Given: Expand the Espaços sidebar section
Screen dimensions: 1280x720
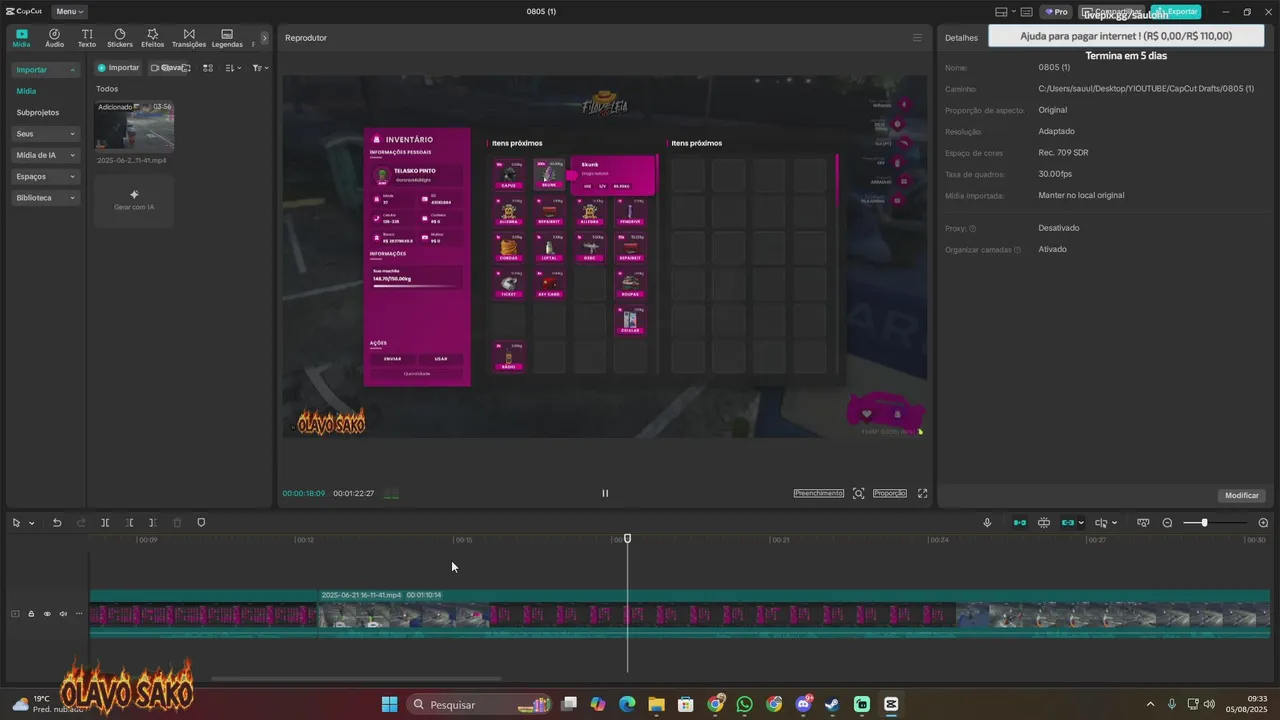Looking at the screenshot, I should tap(45, 177).
